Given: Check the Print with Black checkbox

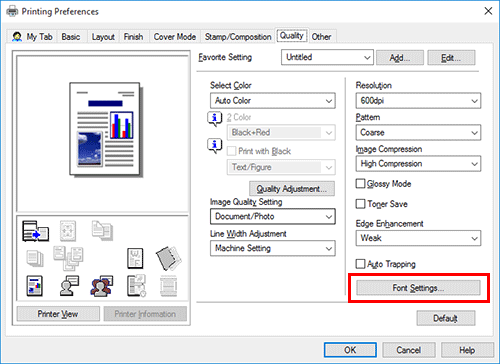Looking at the screenshot, I should [232, 151].
